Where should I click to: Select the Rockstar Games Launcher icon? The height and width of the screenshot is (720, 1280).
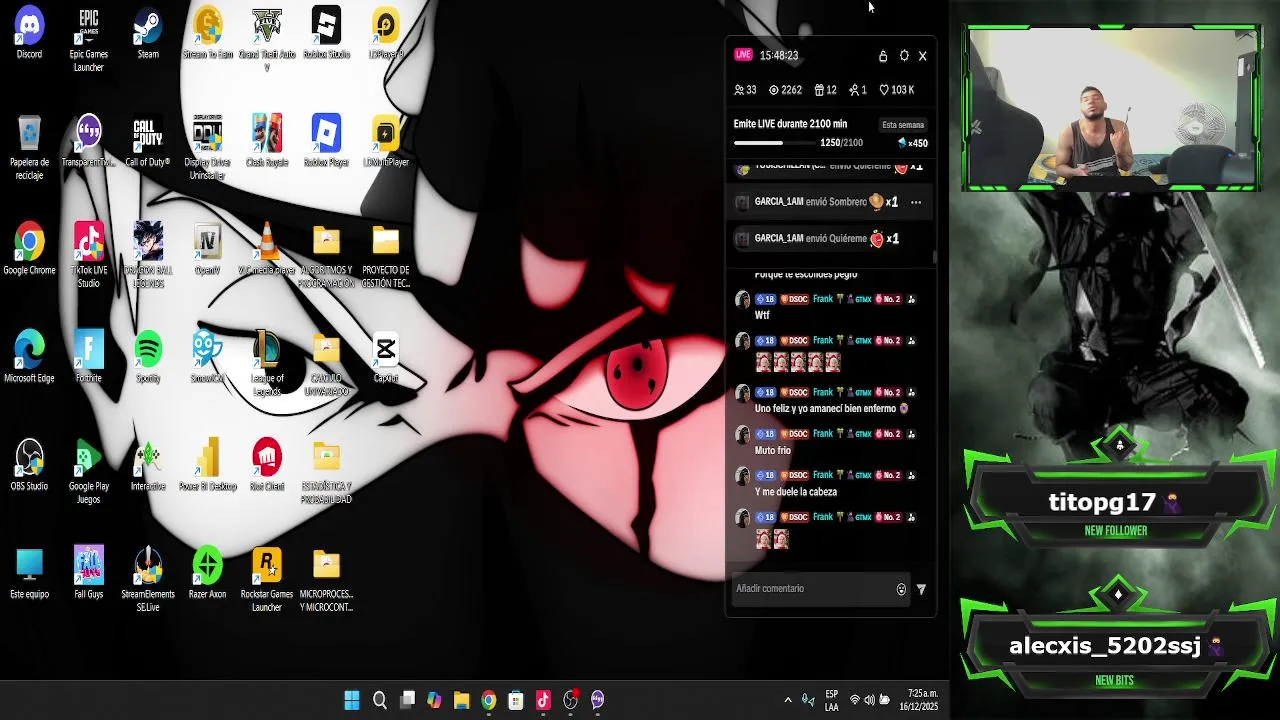click(x=266, y=580)
